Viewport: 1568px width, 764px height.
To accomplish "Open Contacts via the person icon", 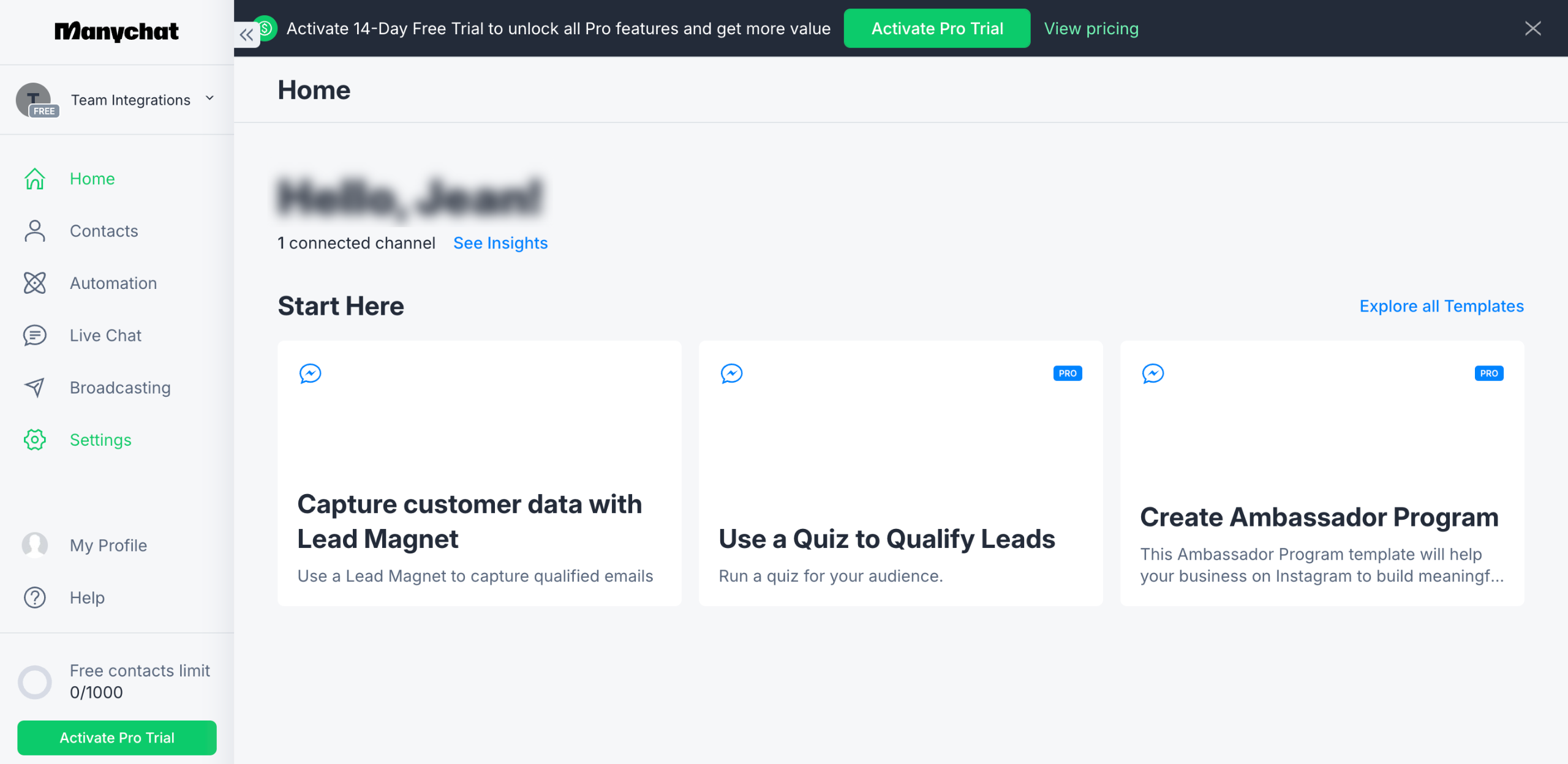I will coord(35,231).
